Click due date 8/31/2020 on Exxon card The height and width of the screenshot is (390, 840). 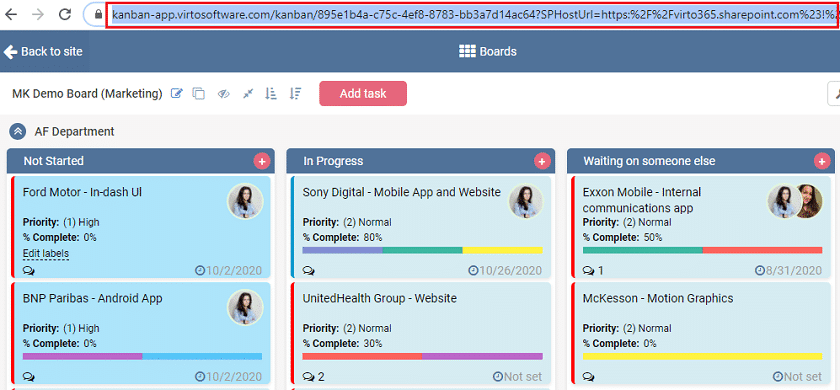788,271
